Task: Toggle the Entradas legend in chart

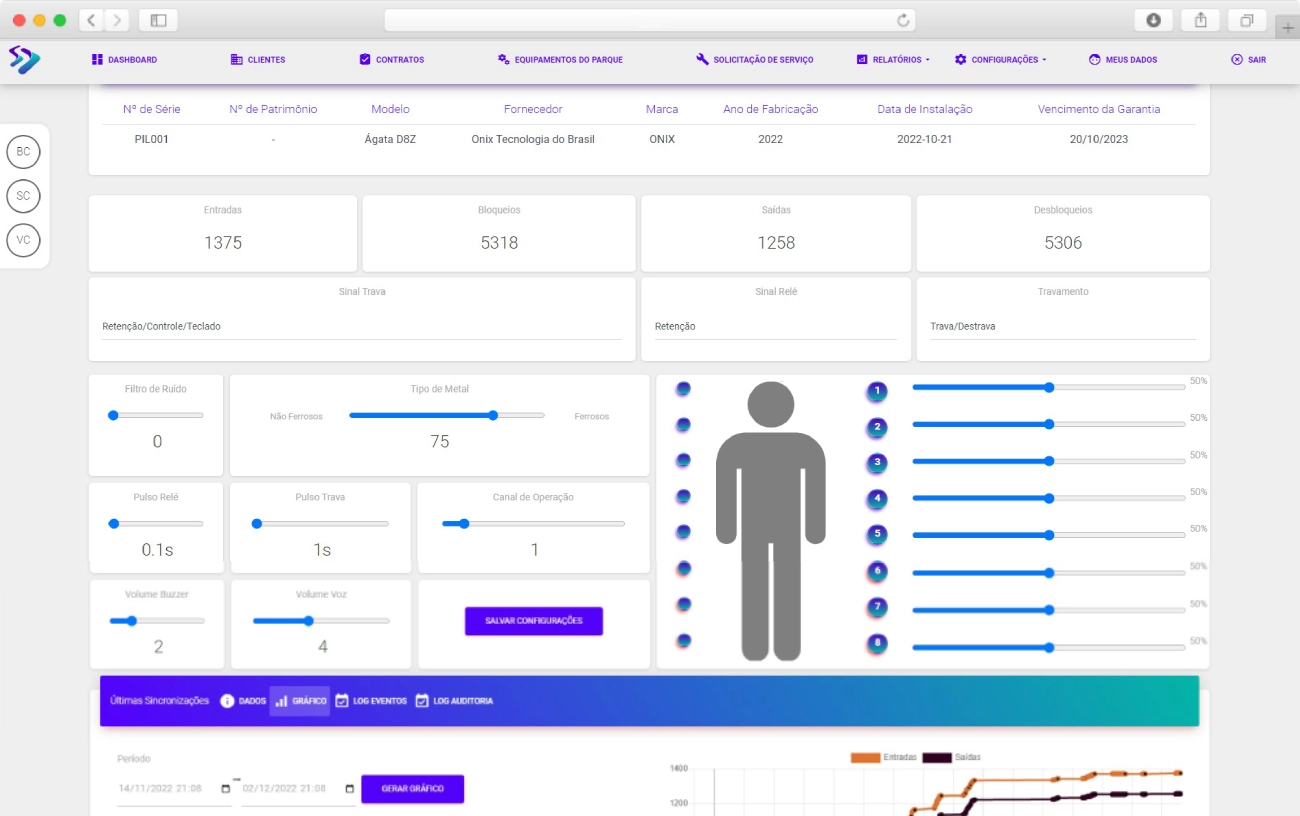Action: [x=883, y=758]
